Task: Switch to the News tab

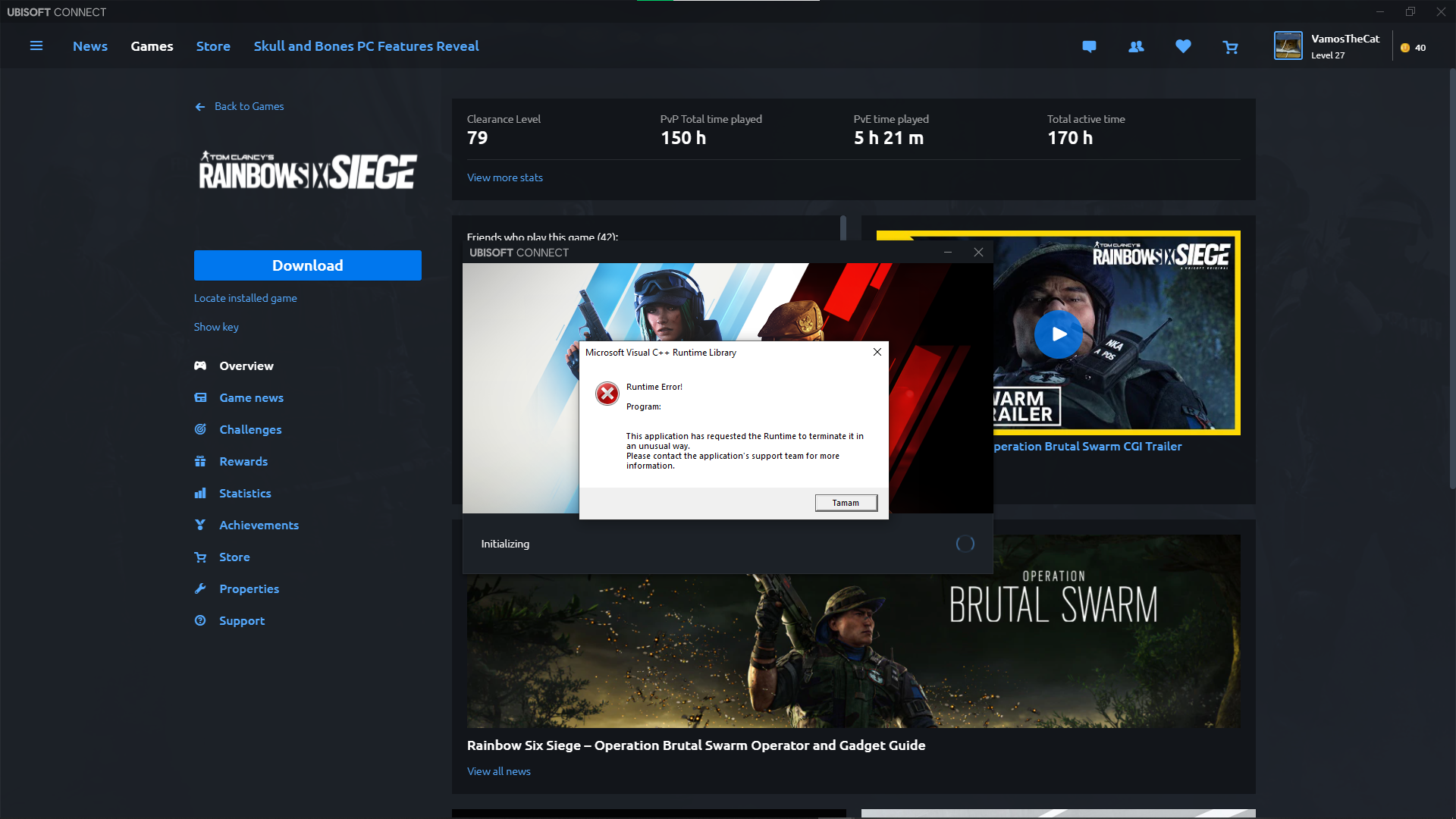Action: (90, 46)
